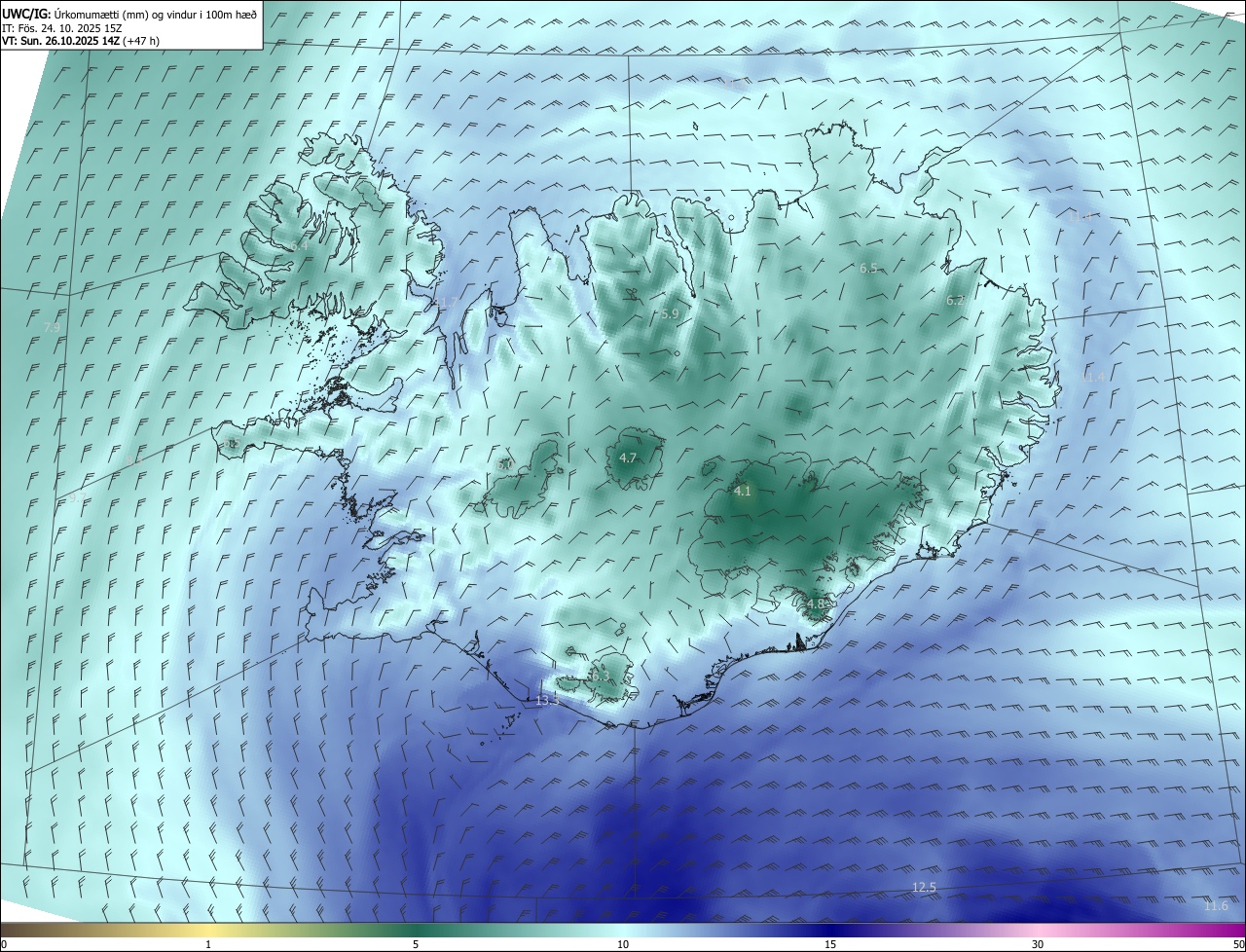Screen dimensions: 1246x952
Task: Click the 6.5 value label on the map
Action: 868,268
